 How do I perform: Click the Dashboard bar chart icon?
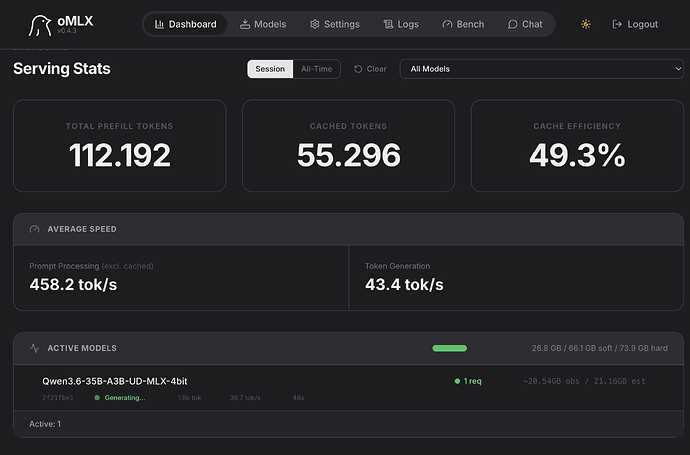tap(159, 24)
